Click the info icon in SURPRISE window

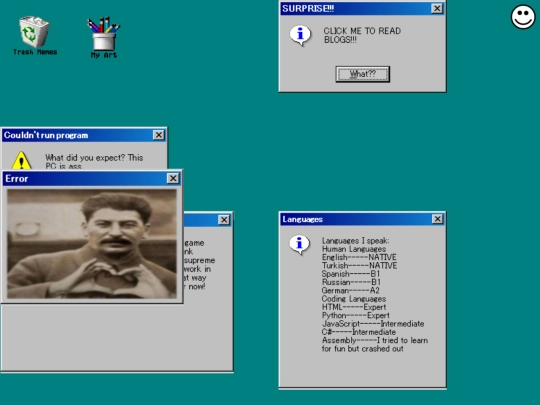click(x=300, y=35)
